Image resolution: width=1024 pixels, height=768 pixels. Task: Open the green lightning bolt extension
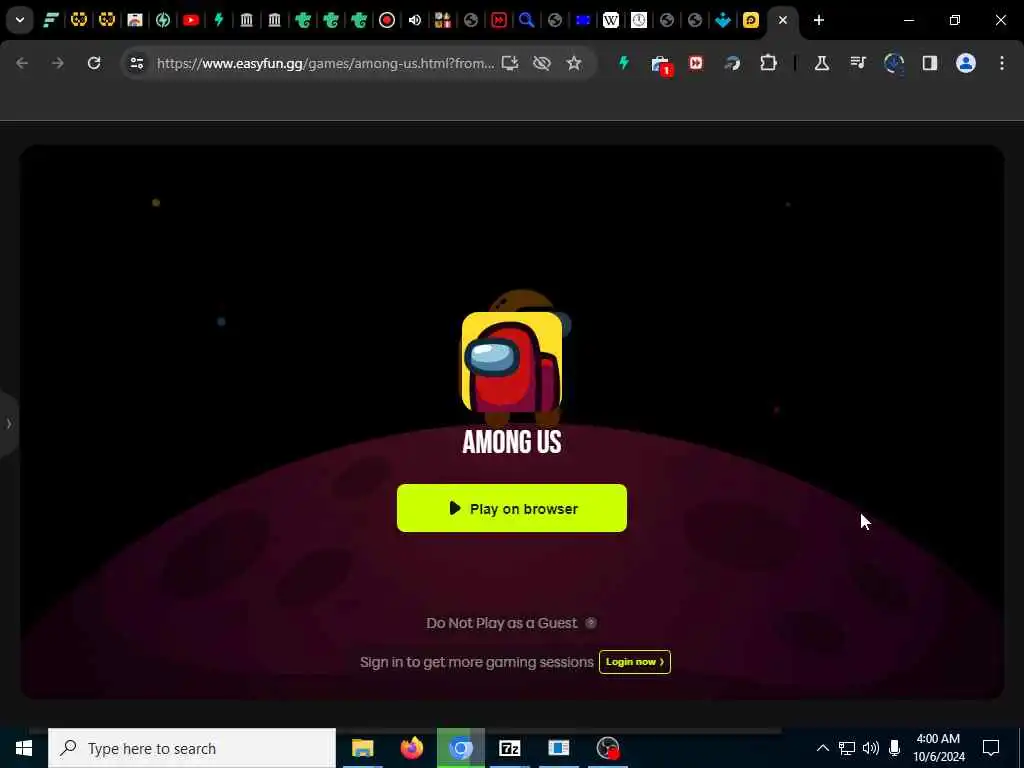coord(624,63)
